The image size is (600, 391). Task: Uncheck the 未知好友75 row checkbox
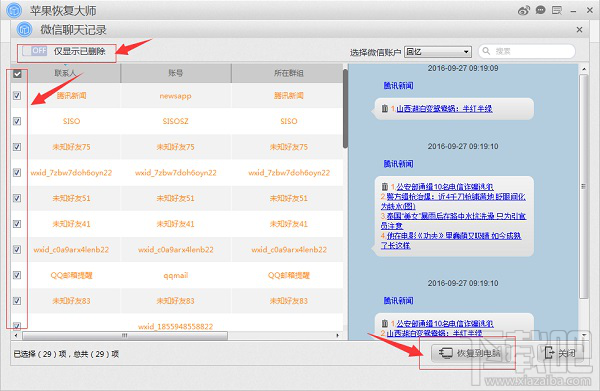click(x=17, y=147)
